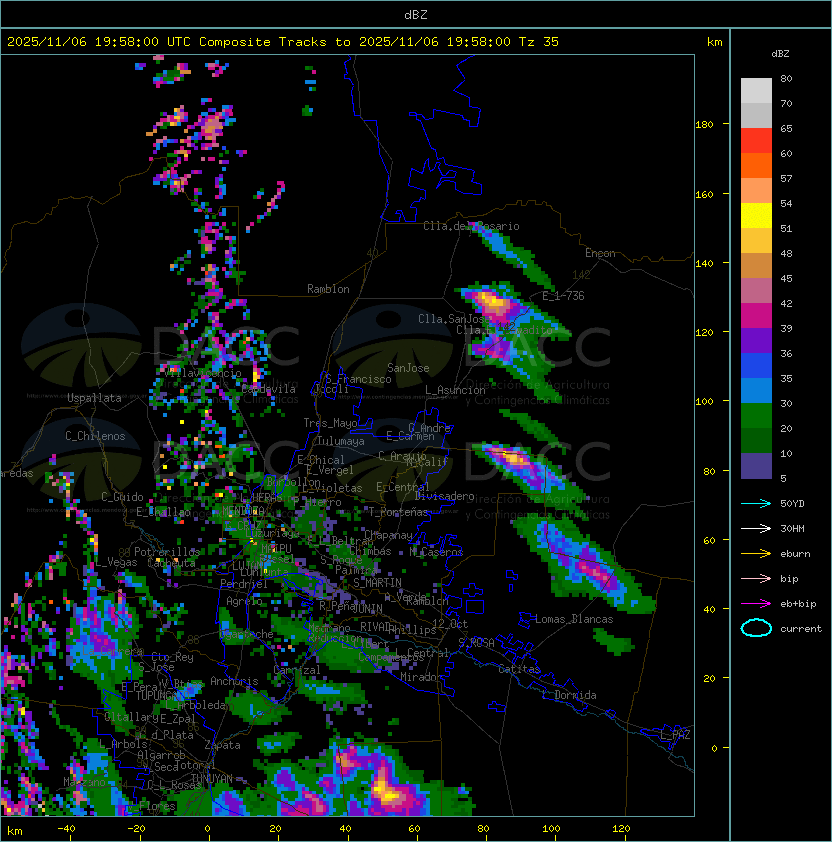The height and width of the screenshot is (842, 832).
Task: Click the 180 km vertical axis tick
Action: [704, 124]
